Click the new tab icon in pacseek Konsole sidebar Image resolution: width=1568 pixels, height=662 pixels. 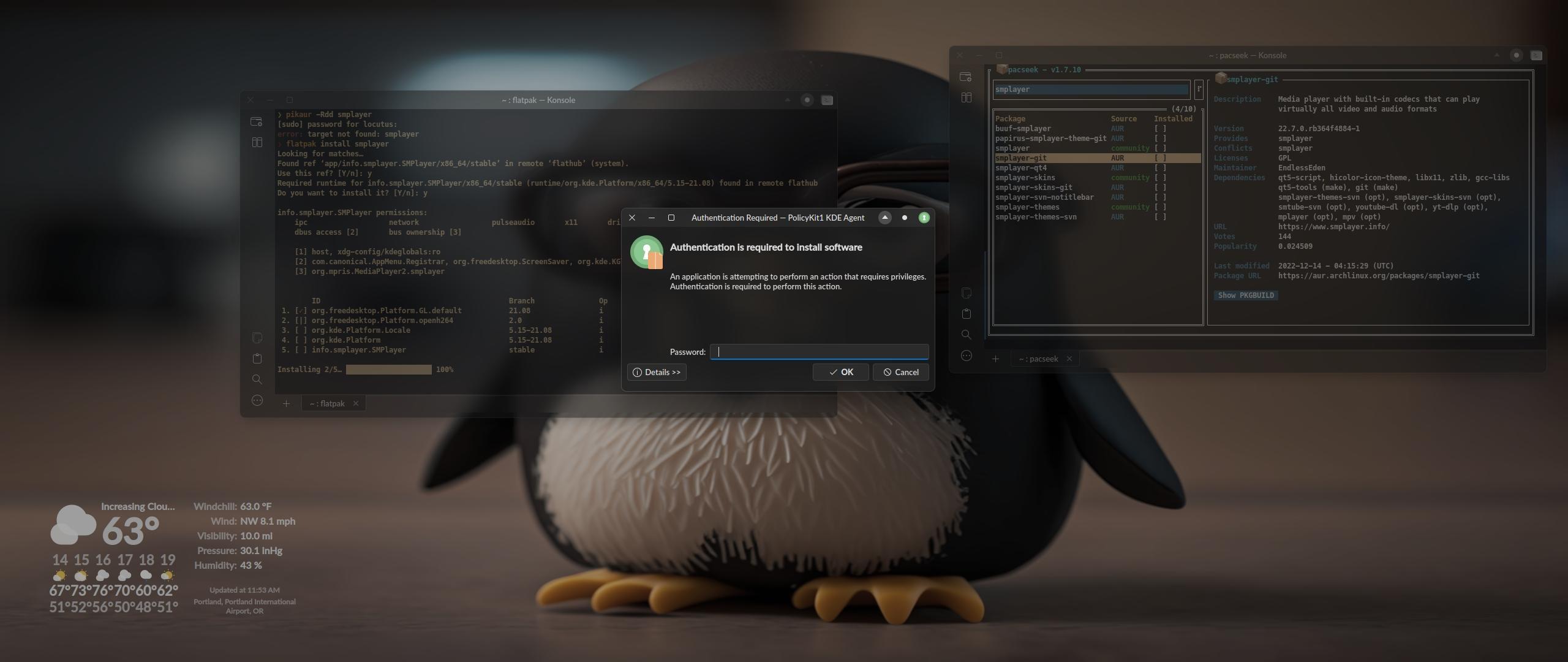[966, 77]
